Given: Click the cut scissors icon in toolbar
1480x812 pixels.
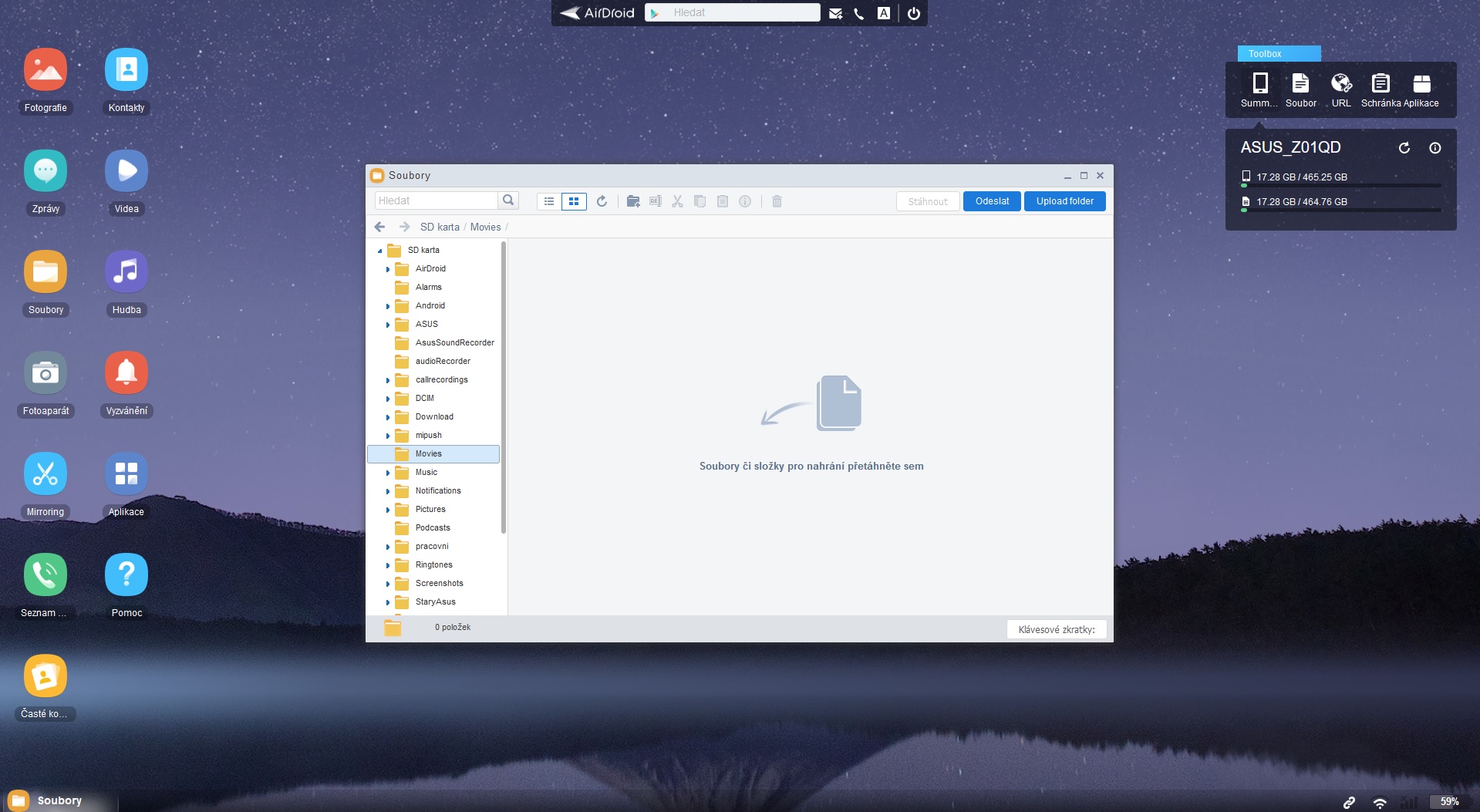Looking at the screenshot, I should click(678, 201).
